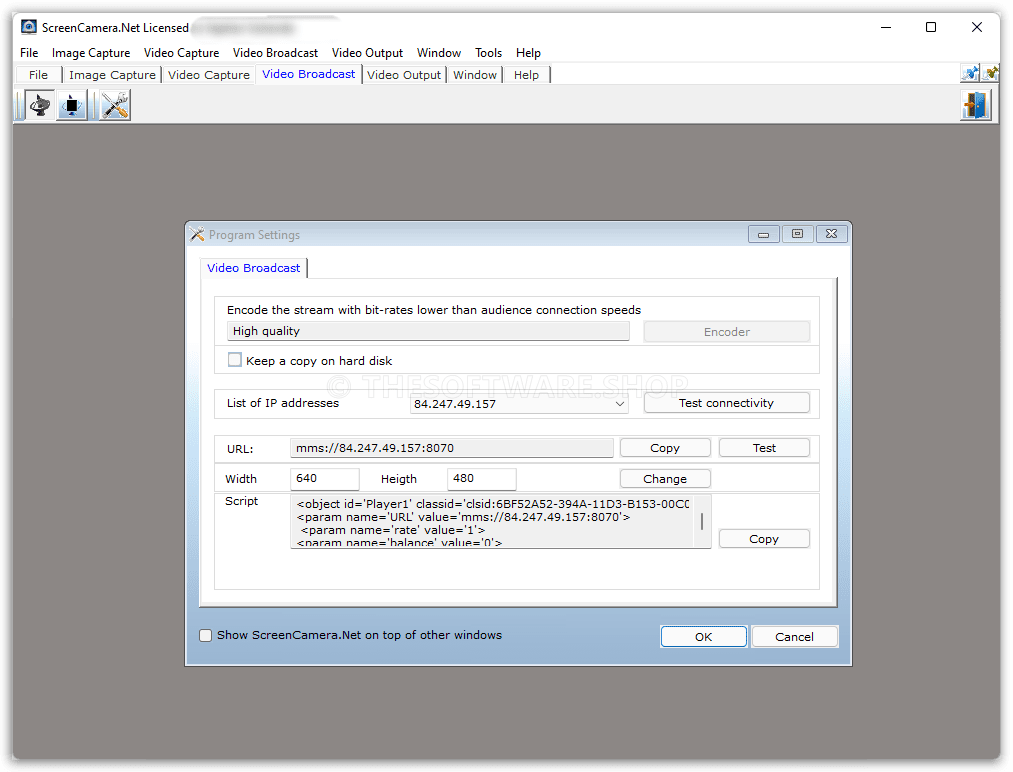Open the Tools menu in the menu bar
This screenshot has width=1013, height=772.
click(488, 53)
